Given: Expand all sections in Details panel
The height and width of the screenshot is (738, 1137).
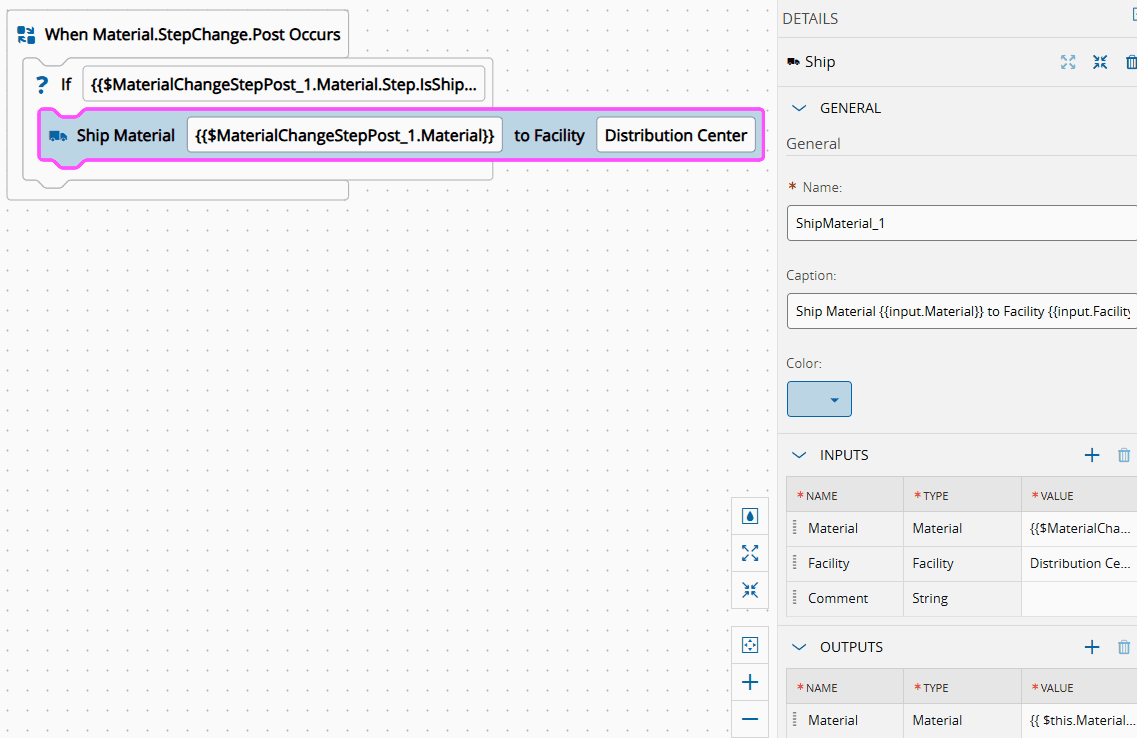Looking at the screenshot, I should [x=1068, y=62].
